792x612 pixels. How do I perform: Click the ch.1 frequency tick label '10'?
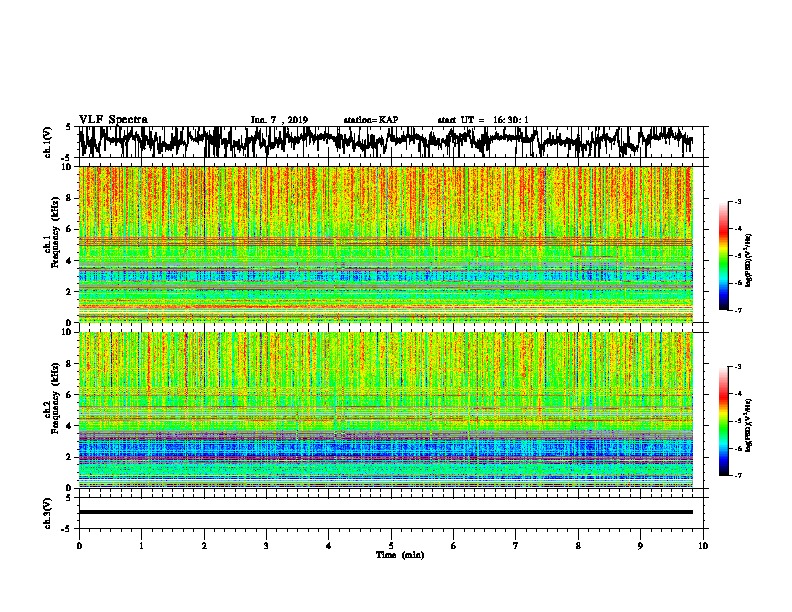(68, 167)
